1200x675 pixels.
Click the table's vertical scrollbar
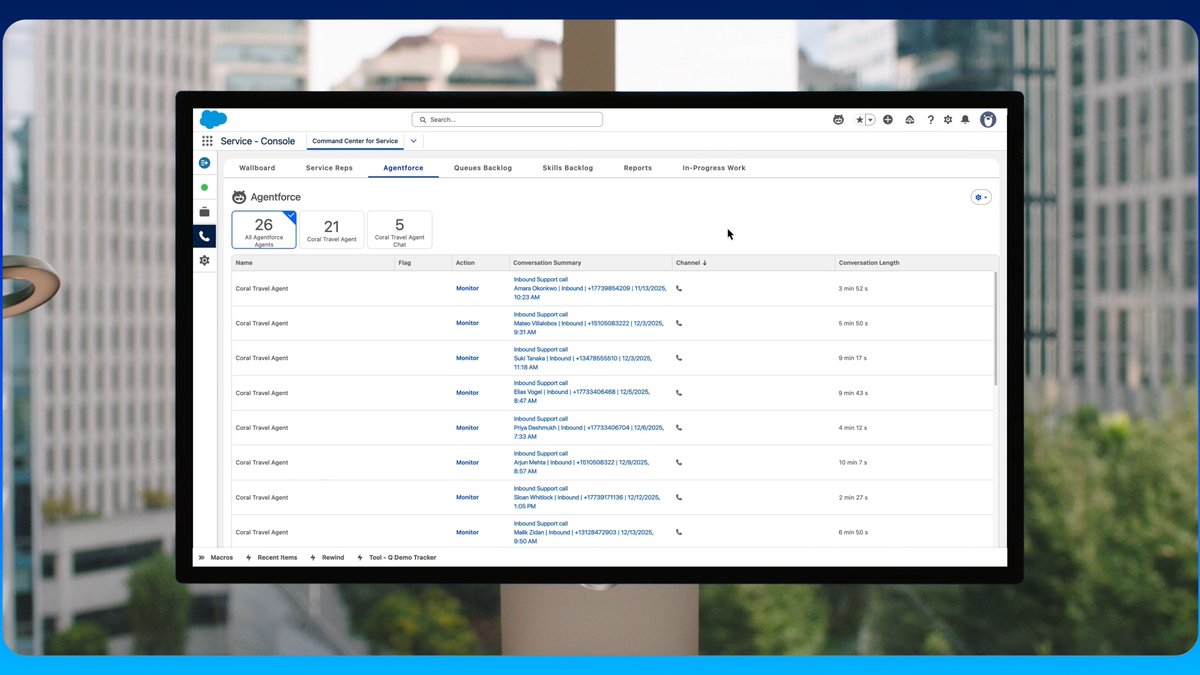pyautogui.click(x=995, y=329)
